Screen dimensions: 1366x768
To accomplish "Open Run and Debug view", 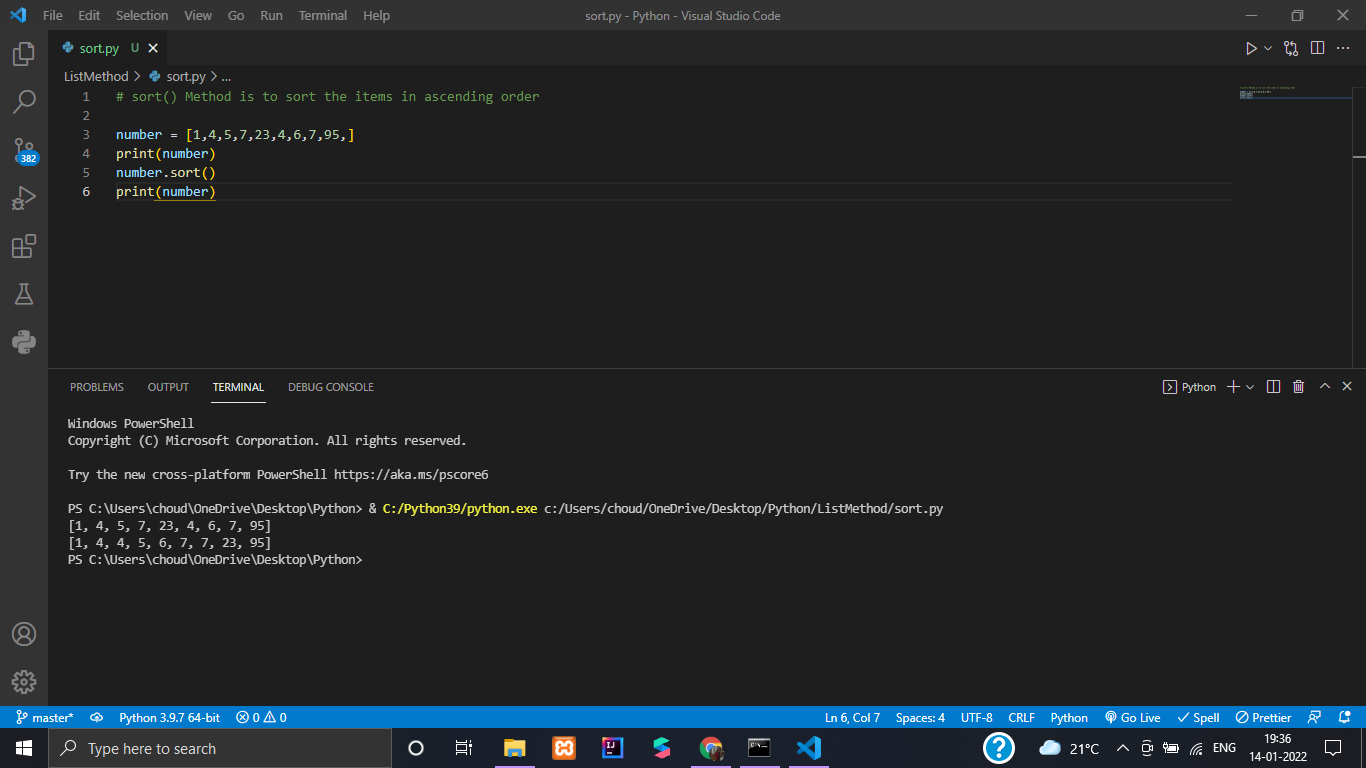I will click(x=24, y=198).
